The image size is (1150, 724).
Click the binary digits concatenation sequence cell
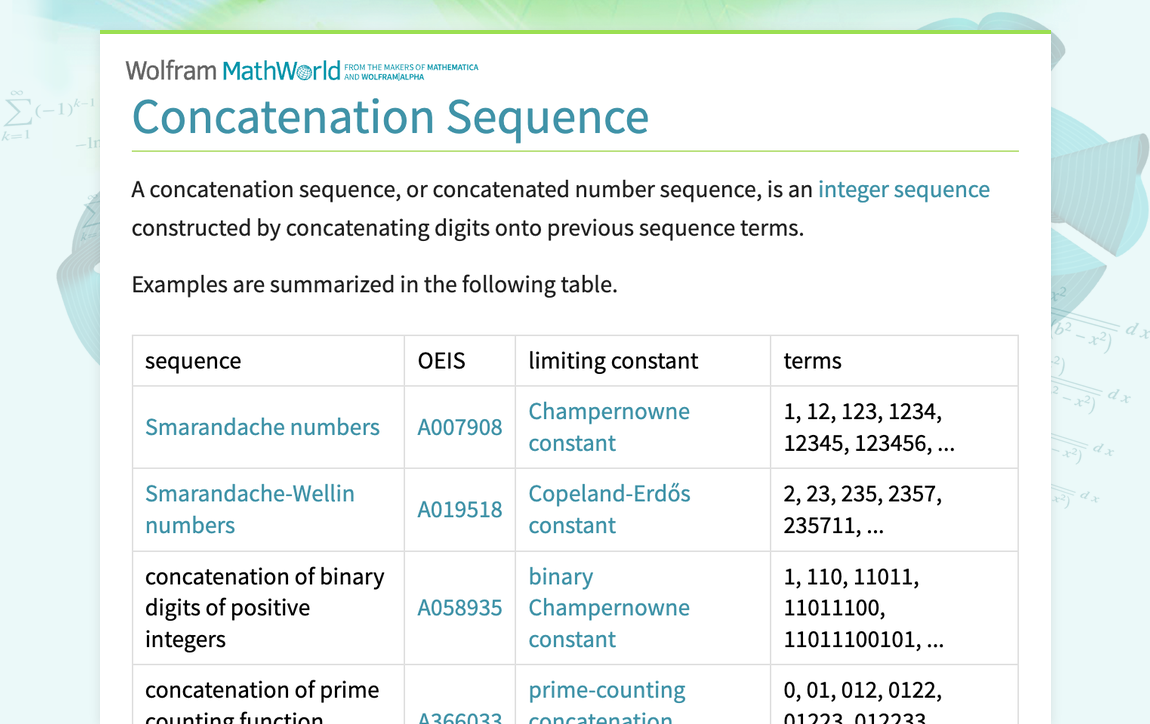[x=264, y=608]
